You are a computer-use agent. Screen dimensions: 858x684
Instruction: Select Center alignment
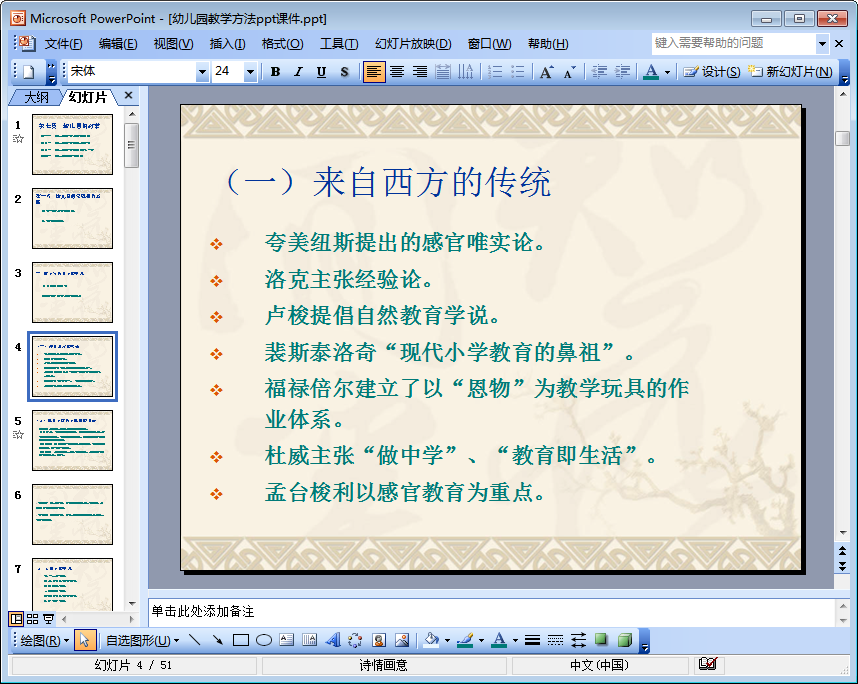coord(397,72)
